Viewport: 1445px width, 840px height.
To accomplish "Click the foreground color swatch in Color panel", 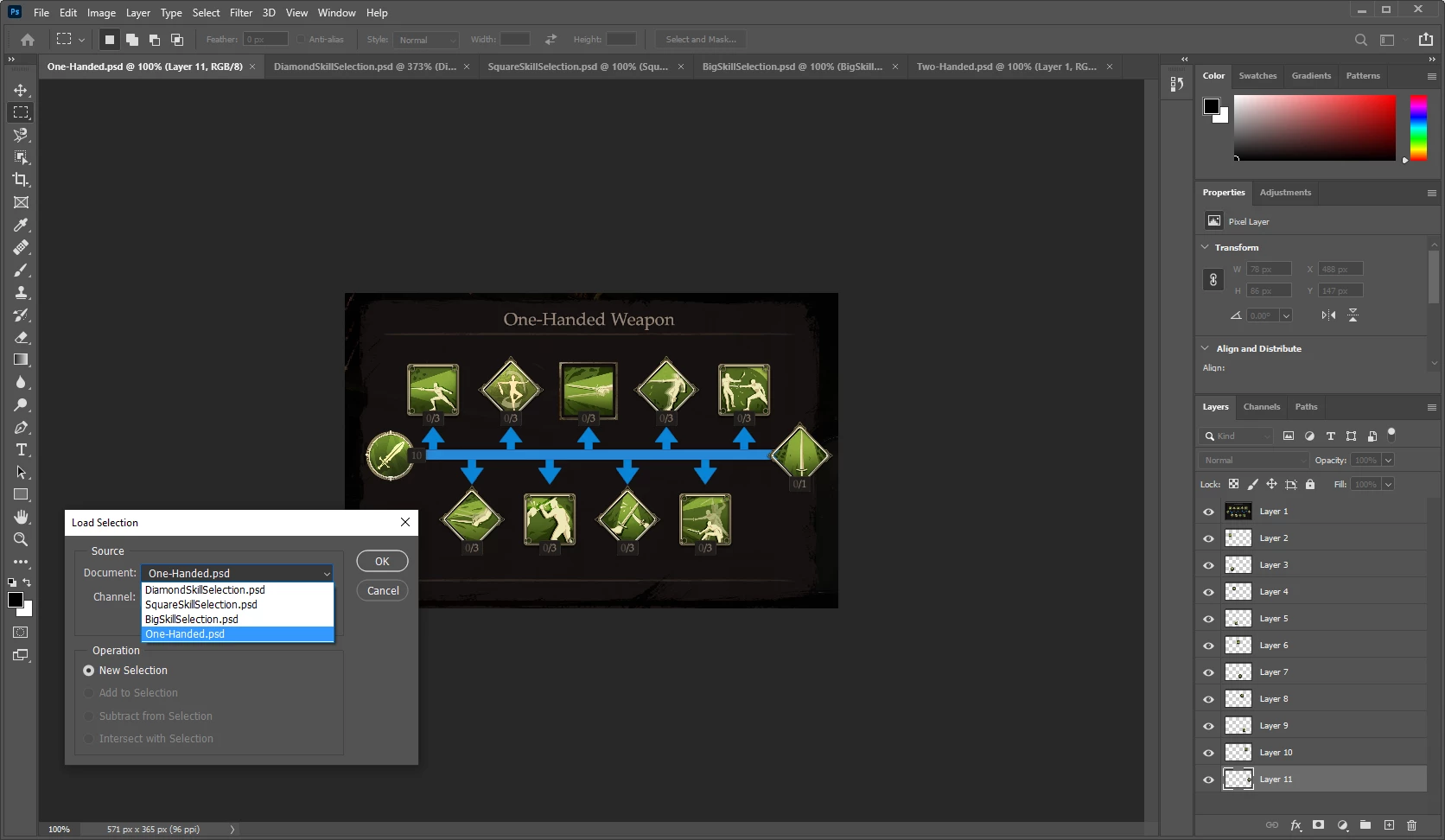I will pyautogui.click(x=1212, y=106).
